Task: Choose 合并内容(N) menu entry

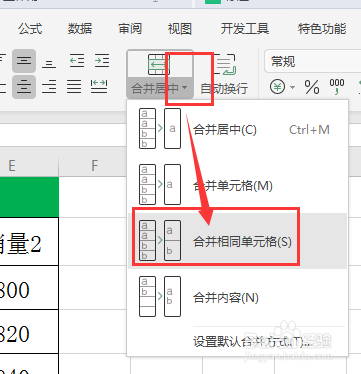Action: [237, 297]
